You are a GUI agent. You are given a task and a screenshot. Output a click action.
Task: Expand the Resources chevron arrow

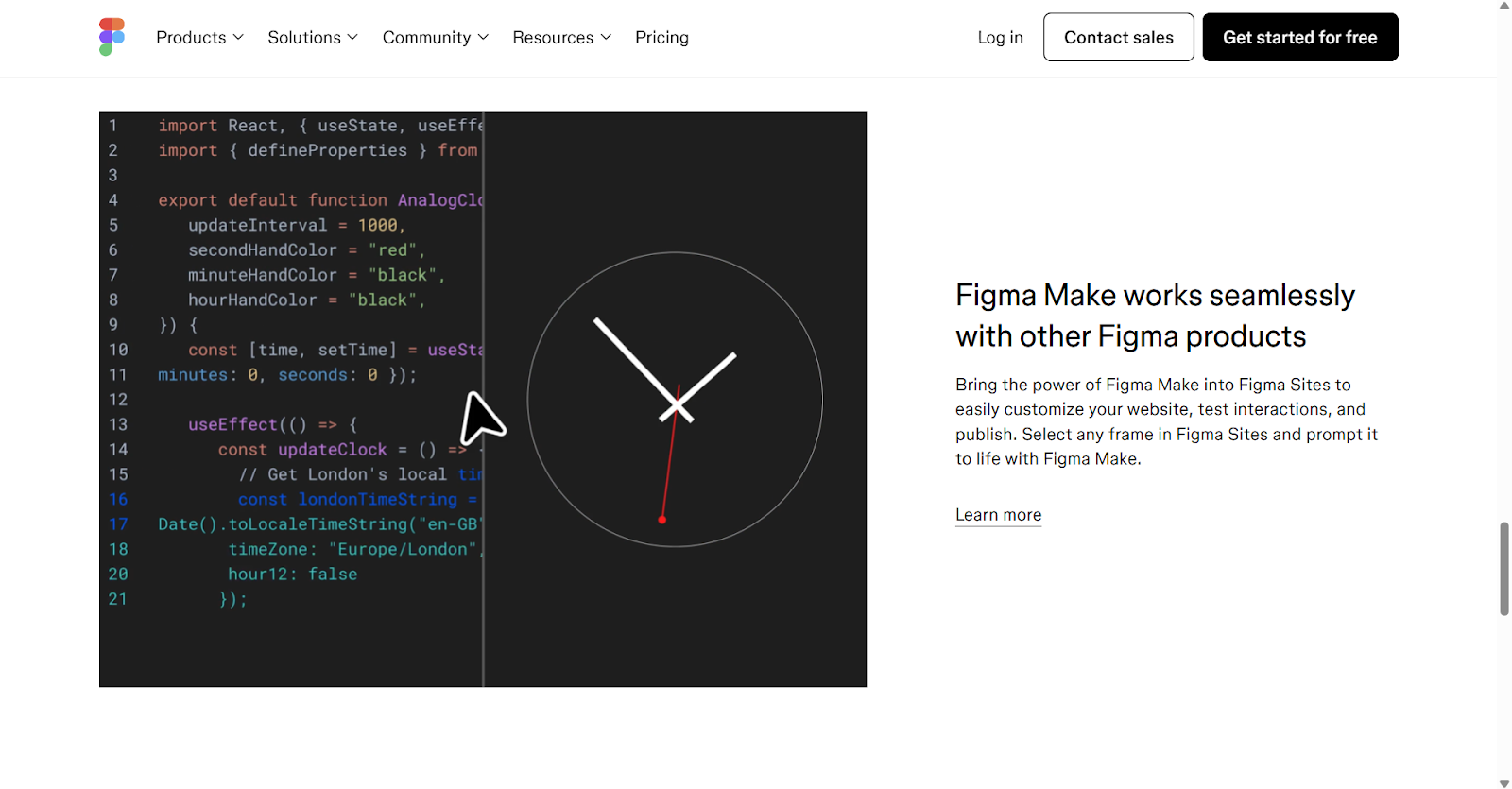click(x=606, y=38)
